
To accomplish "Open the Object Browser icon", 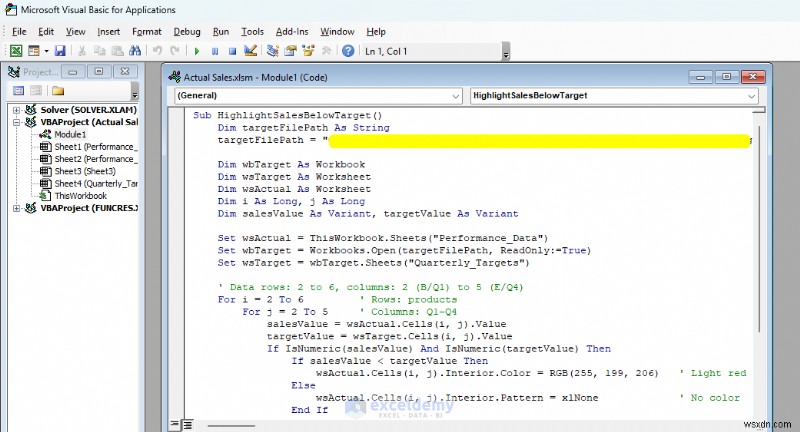I will [x=308, y=51].
